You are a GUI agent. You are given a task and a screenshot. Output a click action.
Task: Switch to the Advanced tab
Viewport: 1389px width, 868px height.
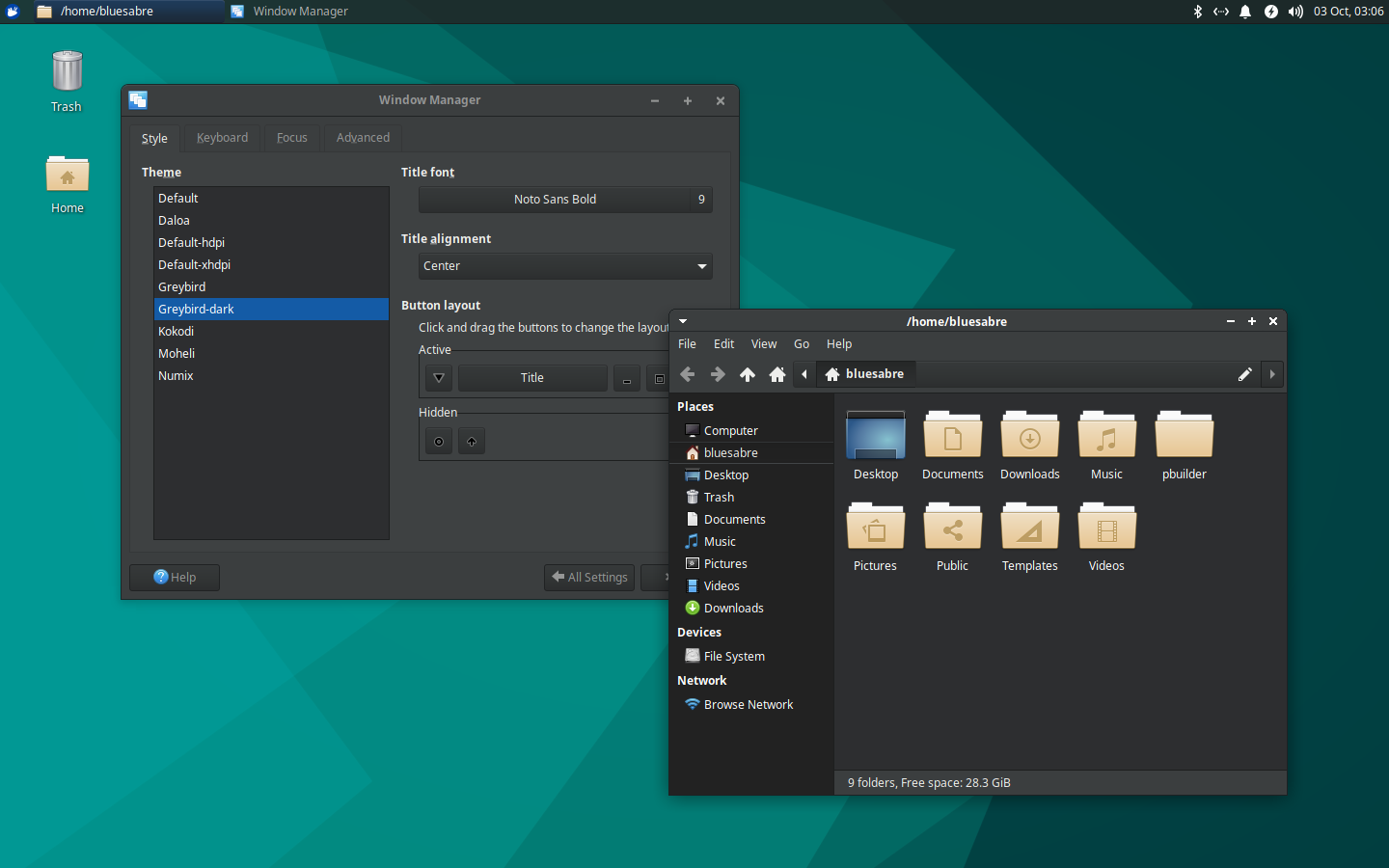point(363,137)
